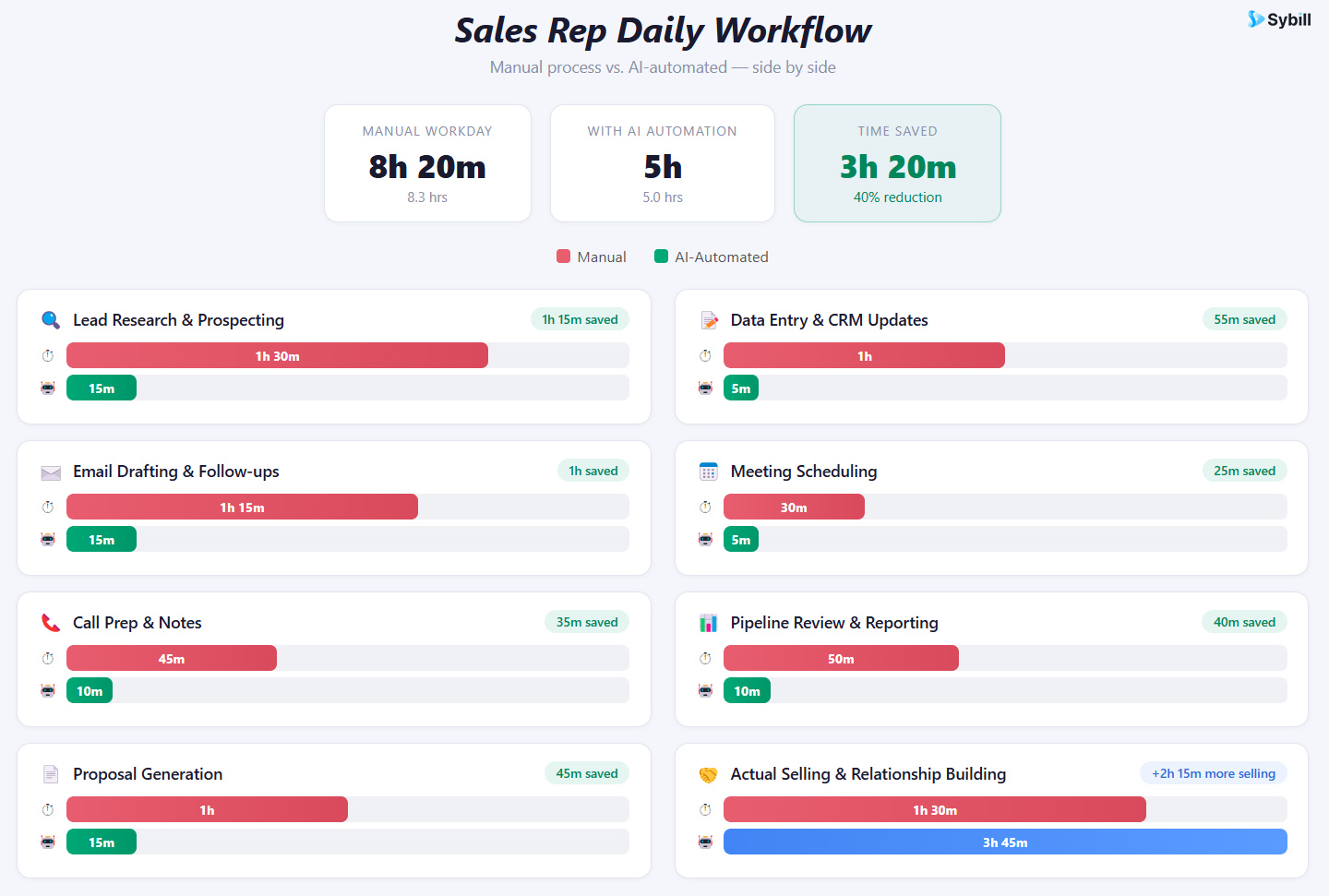Viewport: 1329px width, 896px height.
Task: Click the "8h 20m" manual workday value
Action: tap(427, 167)
